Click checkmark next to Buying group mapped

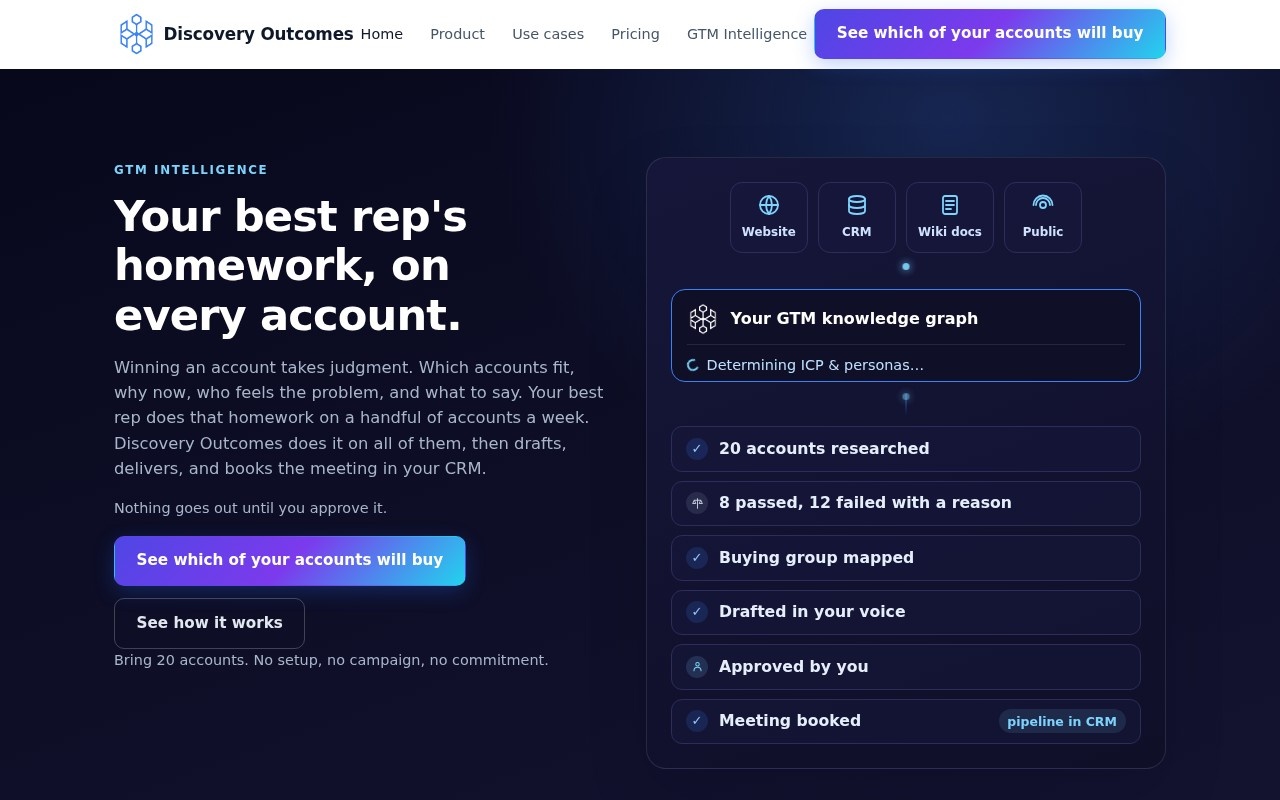pos(697,558)
